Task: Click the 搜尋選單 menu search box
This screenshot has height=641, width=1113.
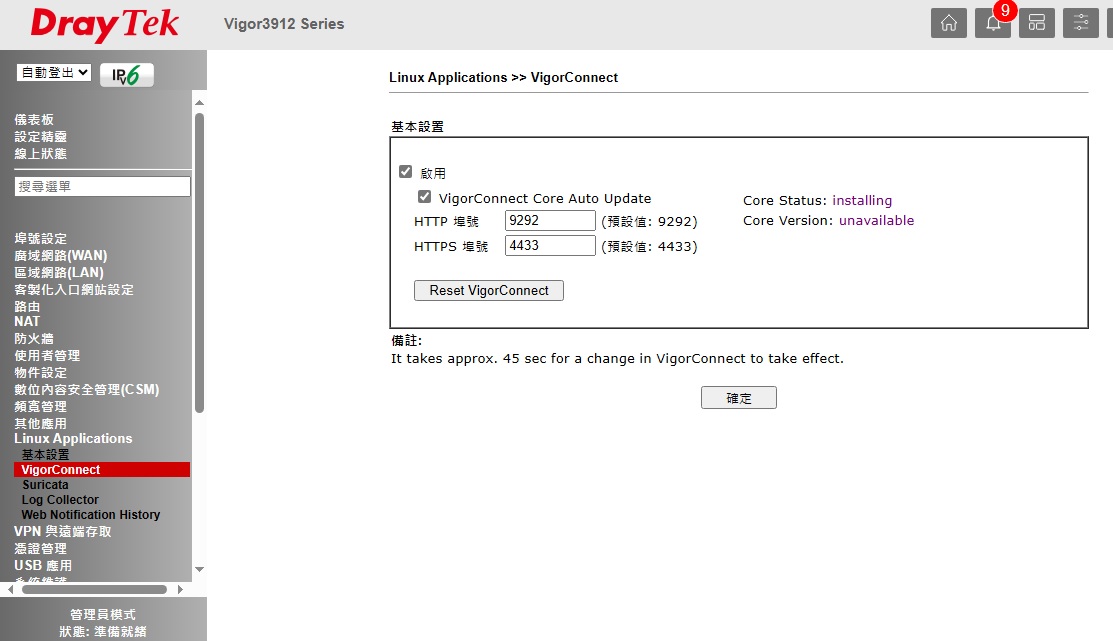Action: 102,187
